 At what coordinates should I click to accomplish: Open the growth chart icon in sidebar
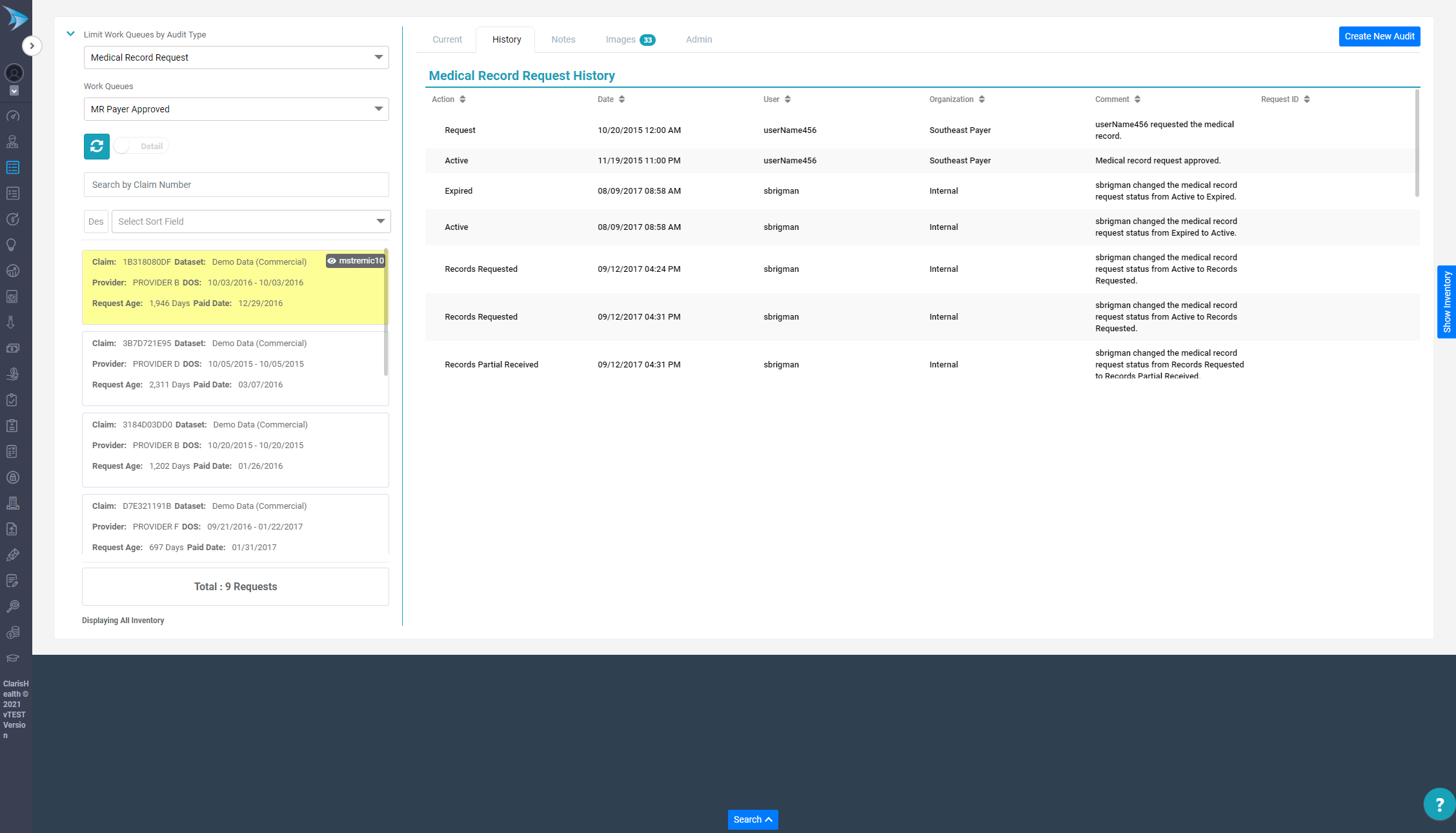click(13, 271)
